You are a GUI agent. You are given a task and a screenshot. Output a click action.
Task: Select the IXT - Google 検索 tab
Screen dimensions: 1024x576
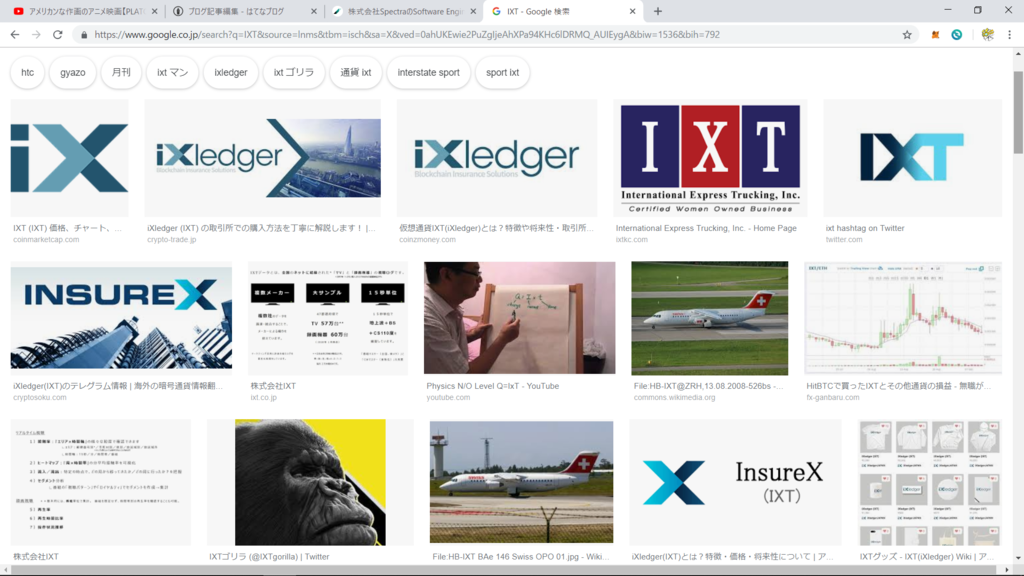pos(563,11)
